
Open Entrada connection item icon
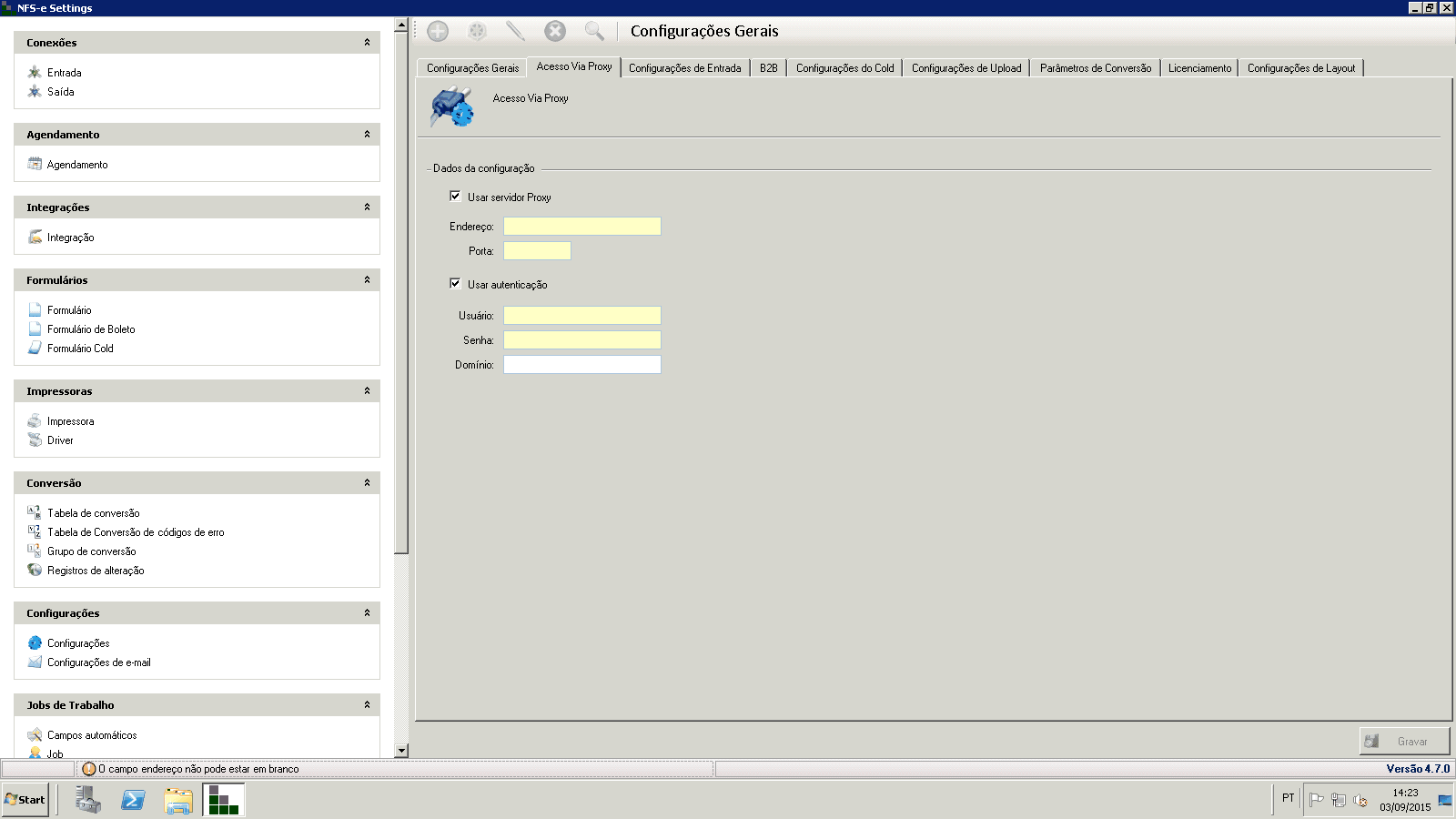[35, 72]
